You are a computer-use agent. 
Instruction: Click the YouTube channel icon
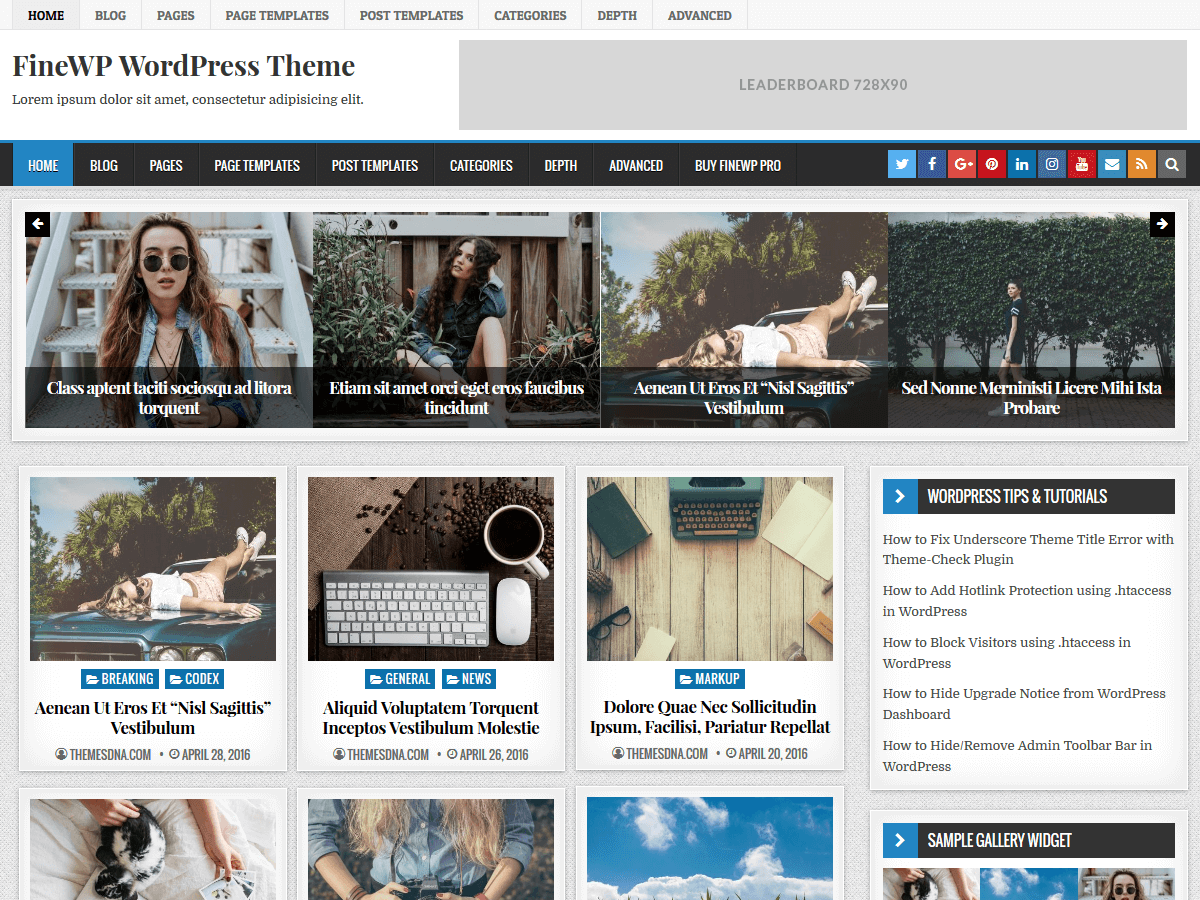coord(1081,163)
